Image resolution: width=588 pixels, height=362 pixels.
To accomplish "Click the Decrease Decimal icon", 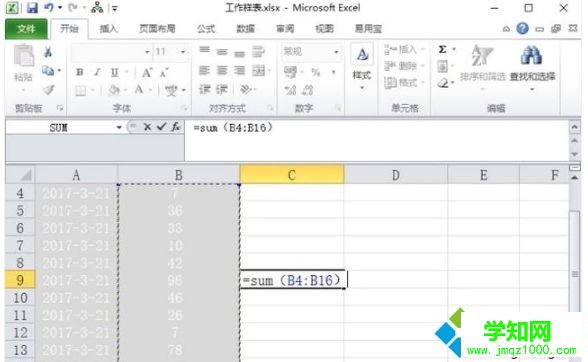I will point(308,90).
